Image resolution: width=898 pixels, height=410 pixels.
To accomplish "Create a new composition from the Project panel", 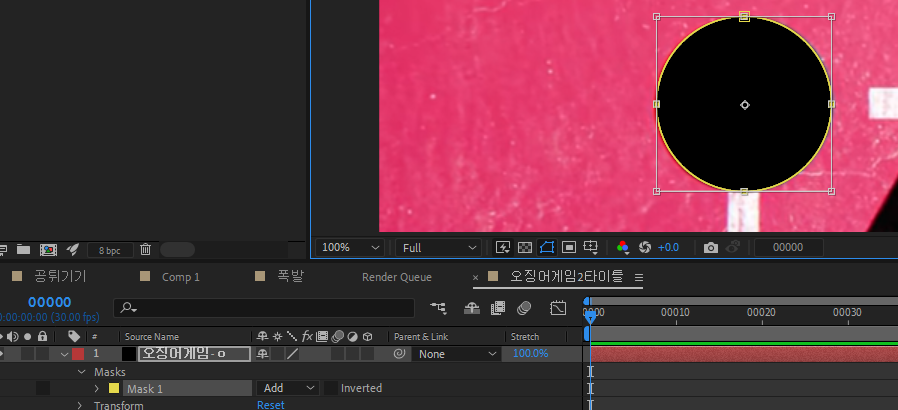I will [48, 250].
